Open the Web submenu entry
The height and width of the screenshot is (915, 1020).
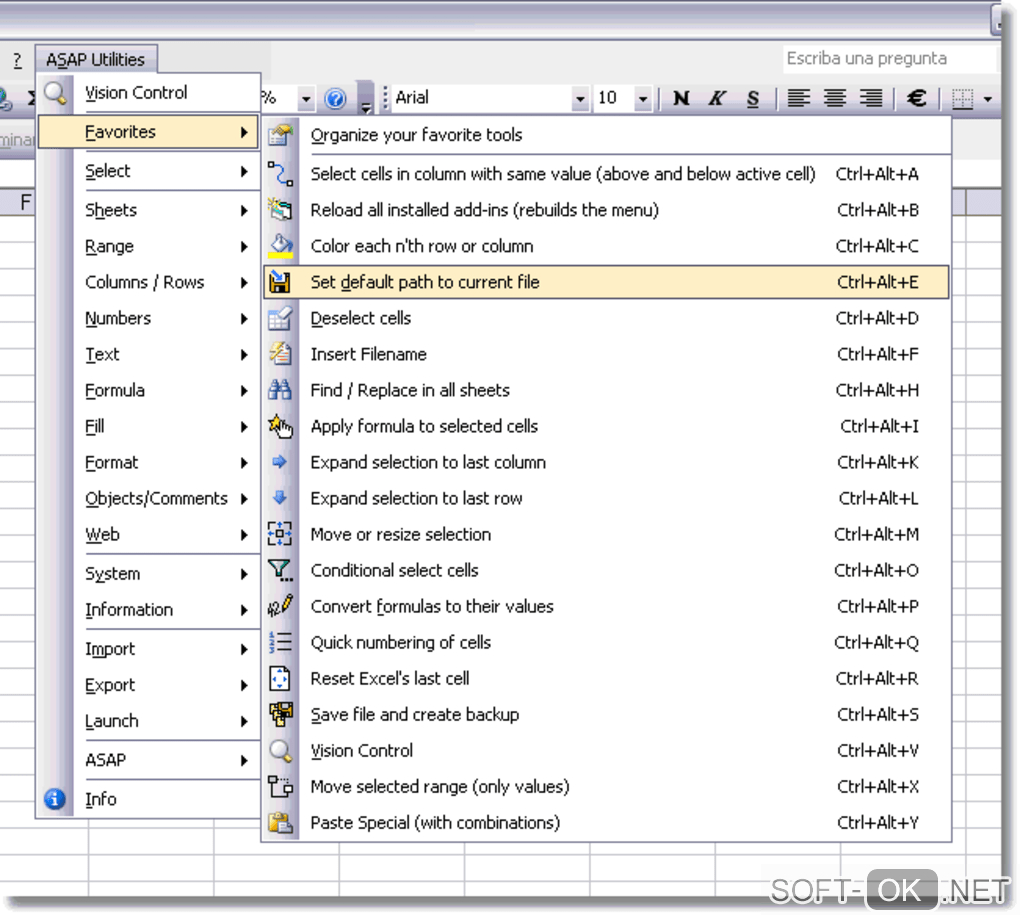(x=150, y=534)
